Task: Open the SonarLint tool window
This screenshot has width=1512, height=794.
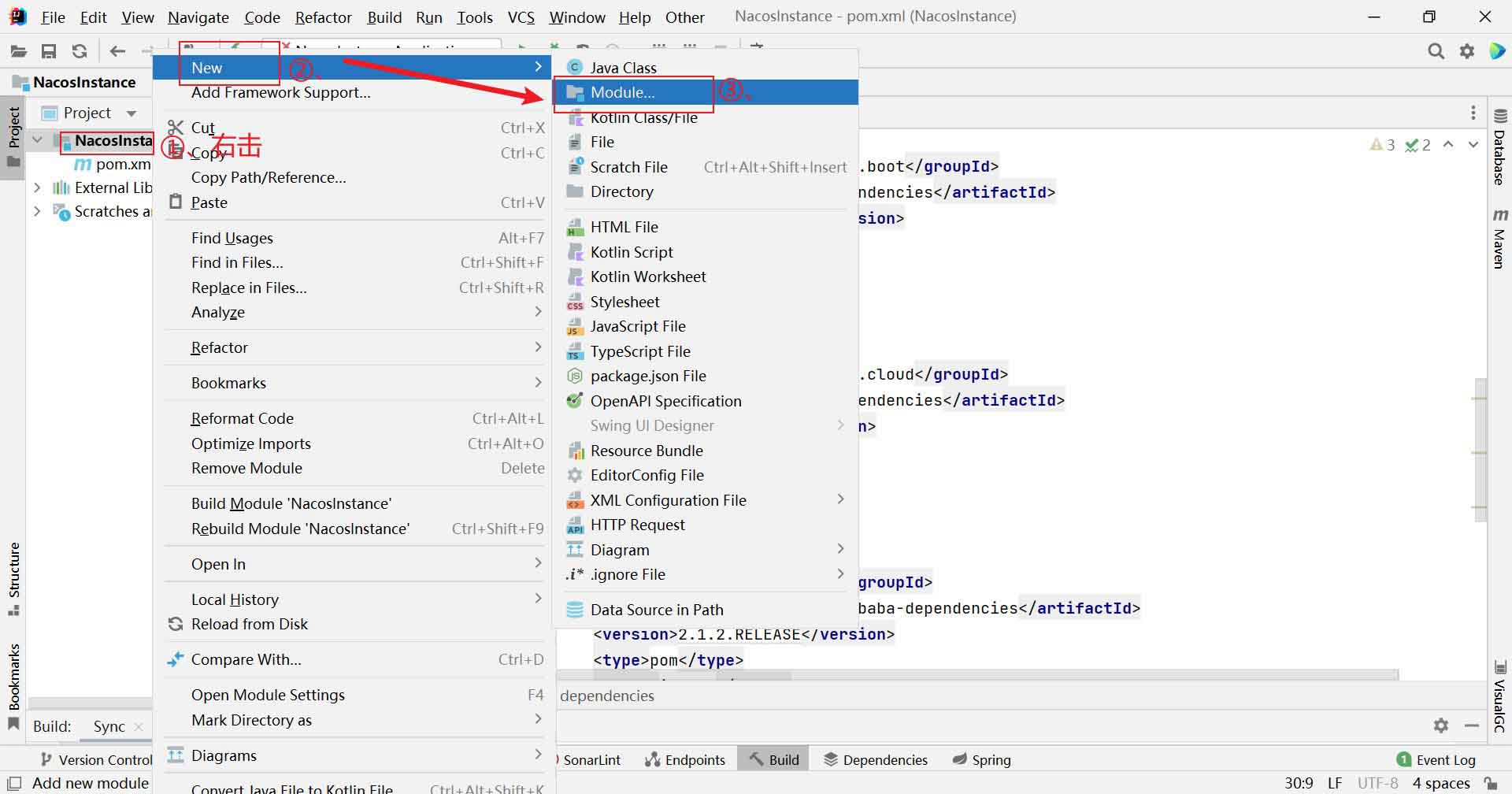Action: point(591,759)
